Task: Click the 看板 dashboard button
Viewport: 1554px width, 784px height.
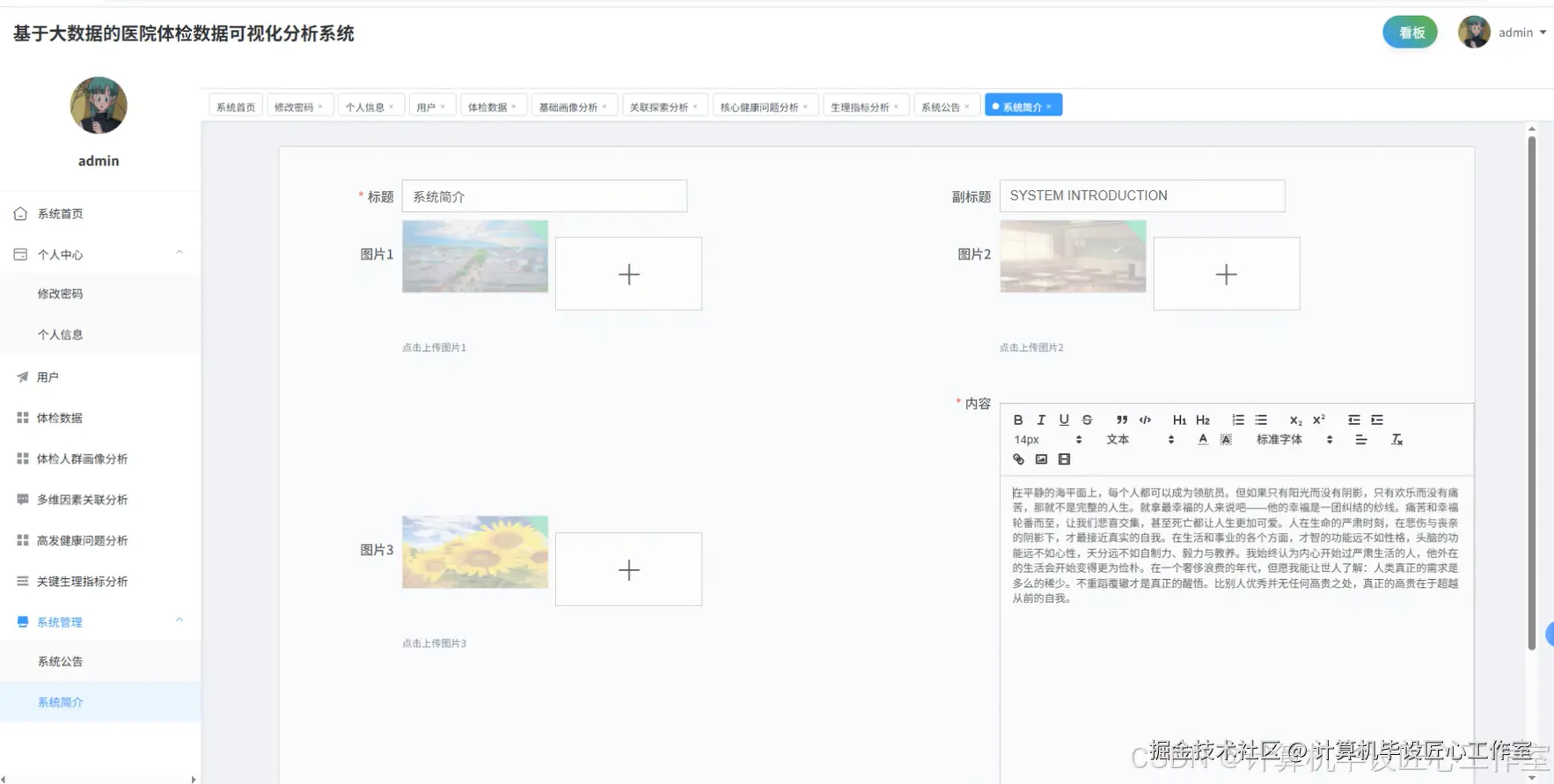Action: 1410,33
